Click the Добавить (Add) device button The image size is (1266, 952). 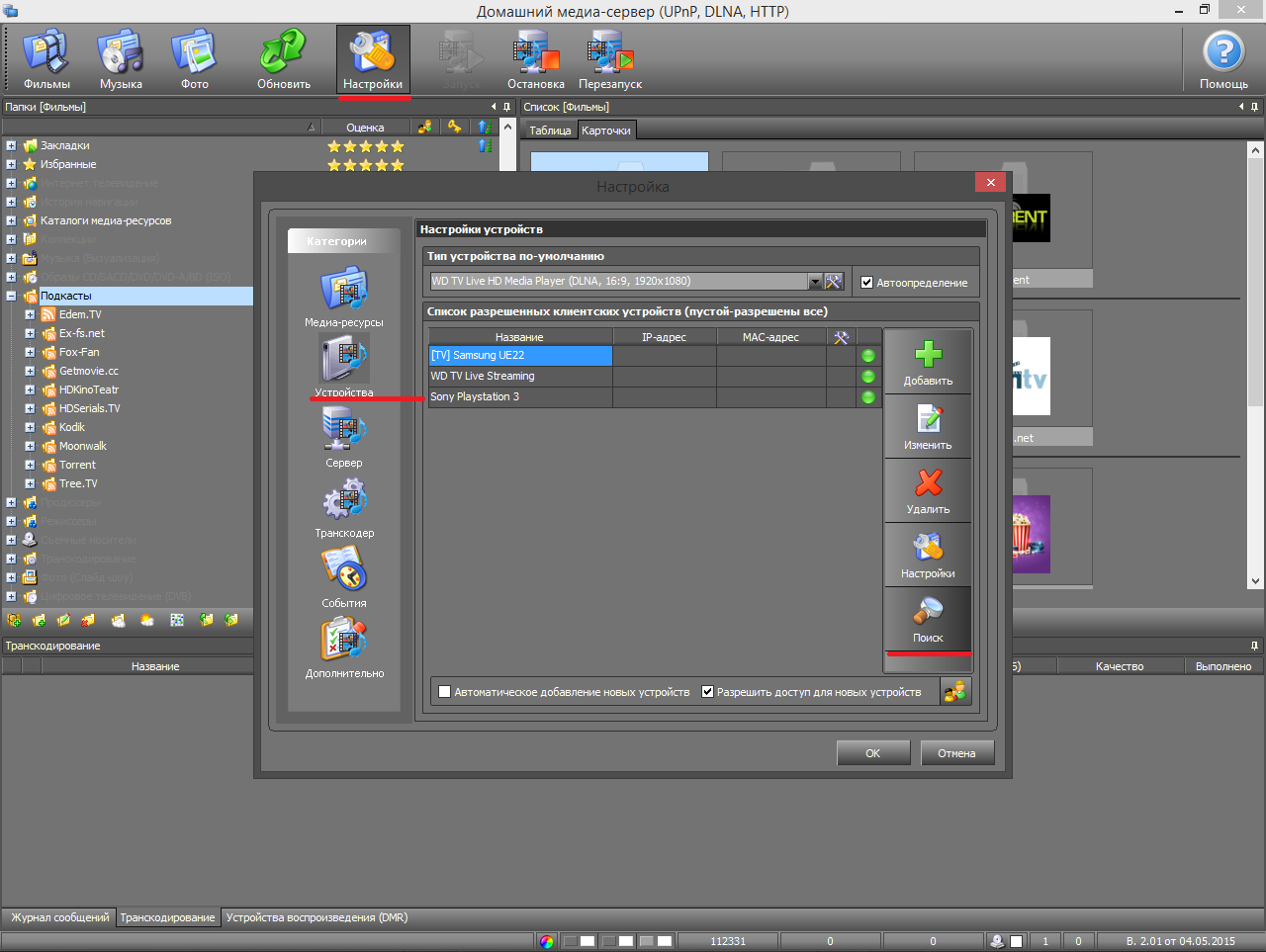928,362
